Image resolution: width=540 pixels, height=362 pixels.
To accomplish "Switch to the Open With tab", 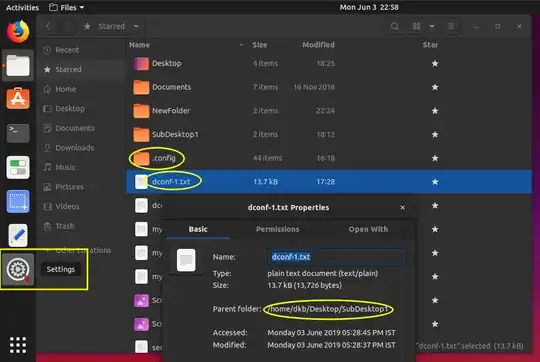I will pos(368,229).
